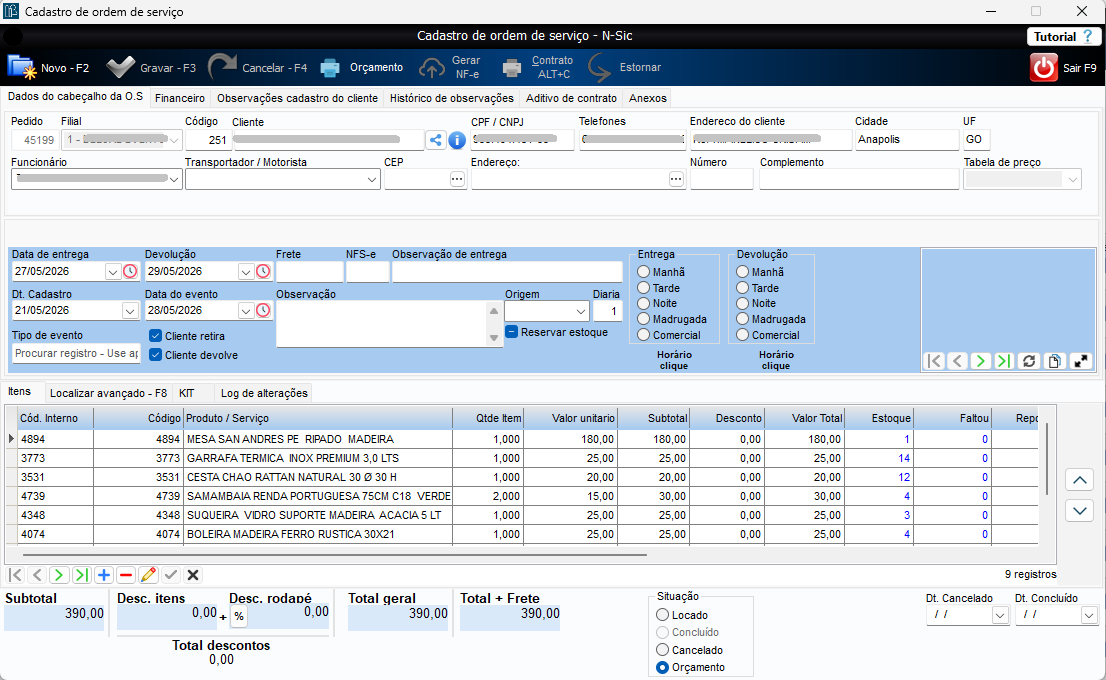Switch to Localizar avançado - F8 tab
Viewport: 1106px width, 680px height.
pos(109,393)
